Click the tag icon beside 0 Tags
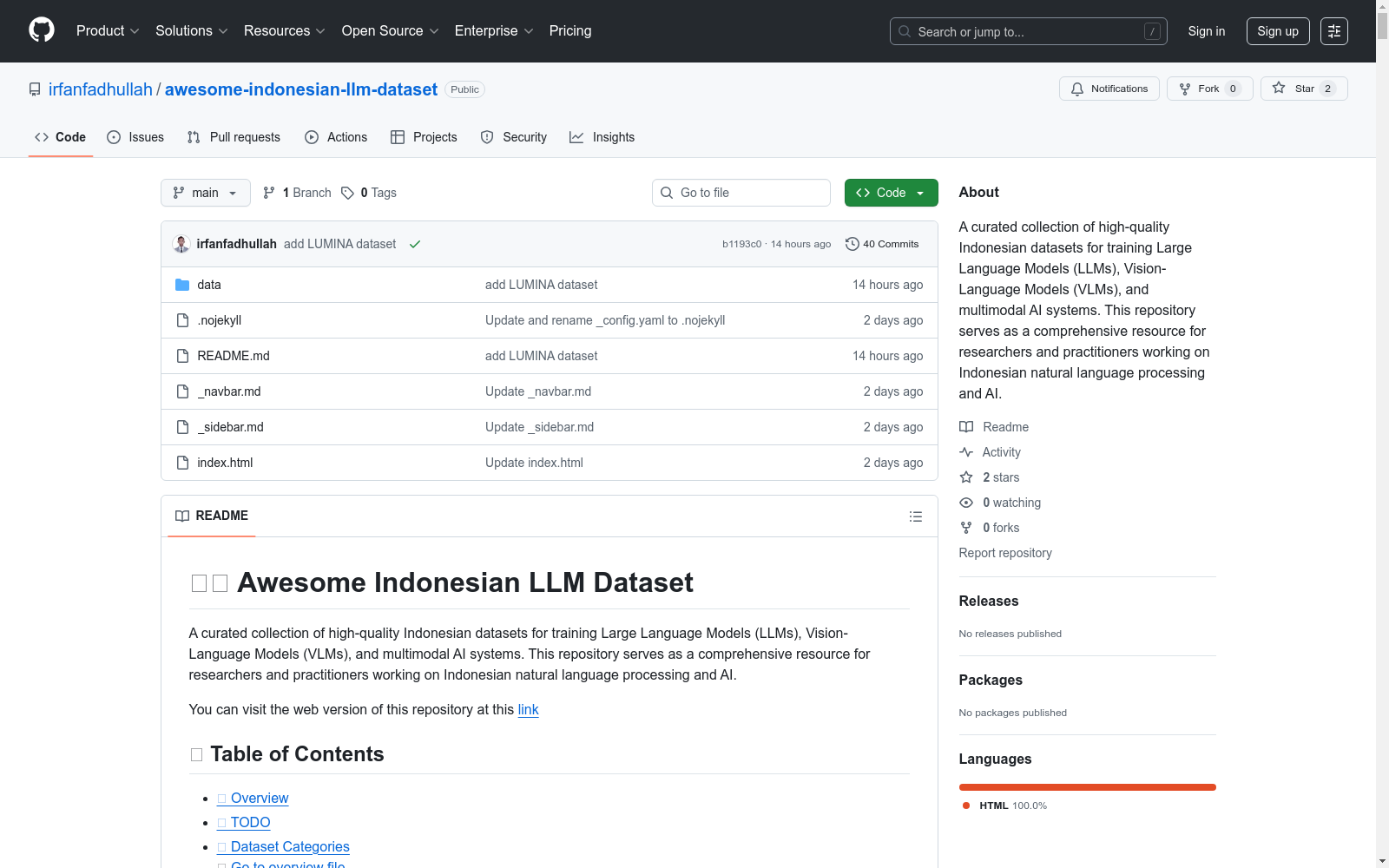Image resolution: width=1389 pixels, height=868 pixels. coord(347,193)
